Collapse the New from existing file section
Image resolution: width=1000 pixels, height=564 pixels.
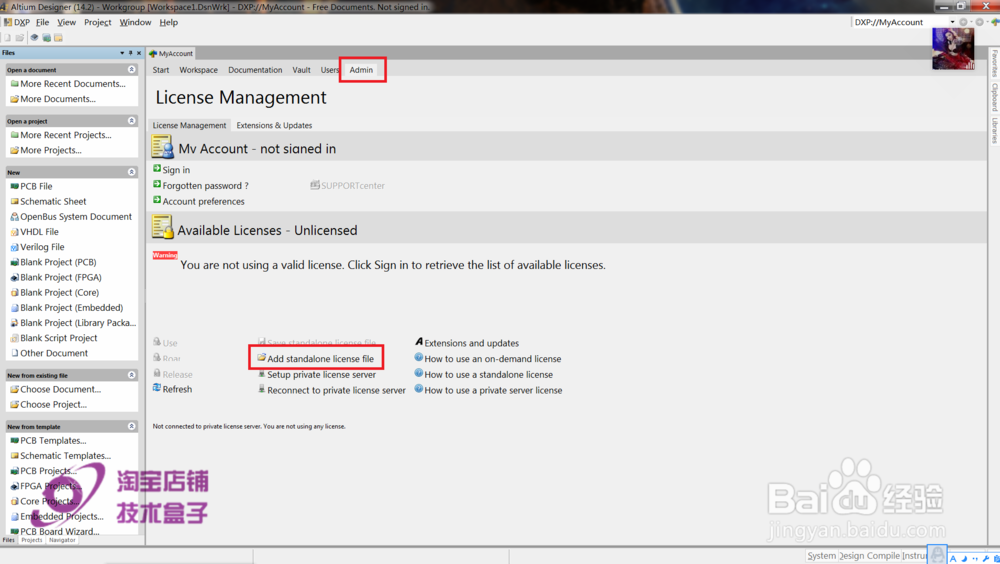tap(131, 375)
